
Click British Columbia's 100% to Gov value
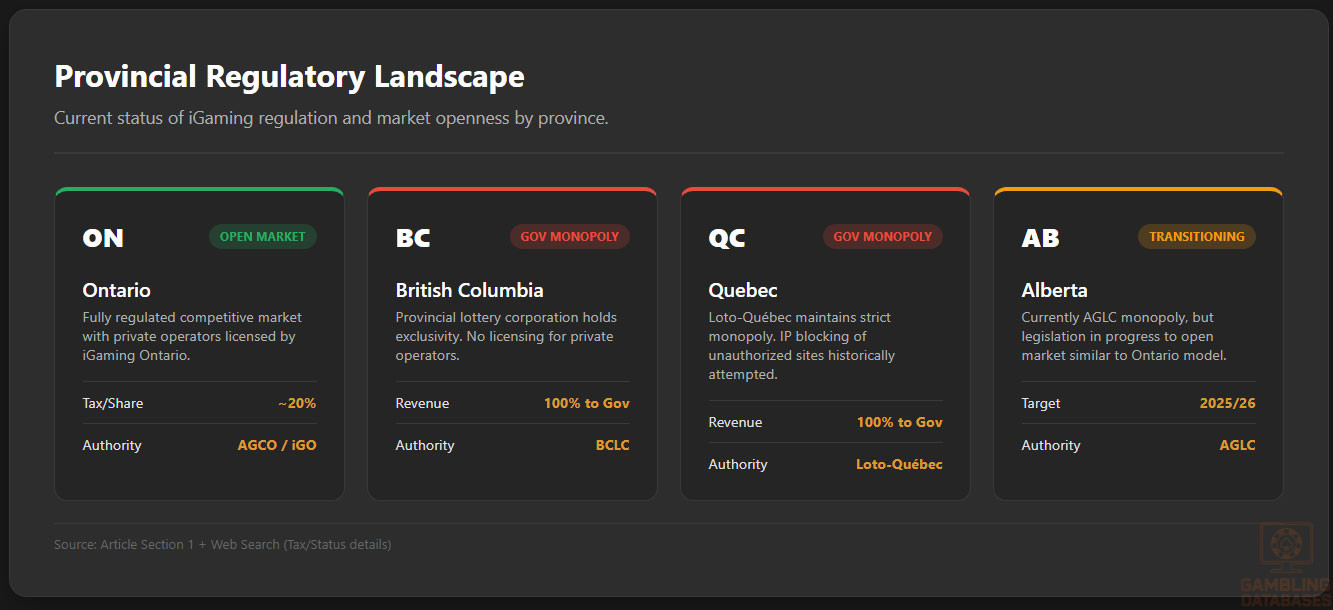(586, 403)
